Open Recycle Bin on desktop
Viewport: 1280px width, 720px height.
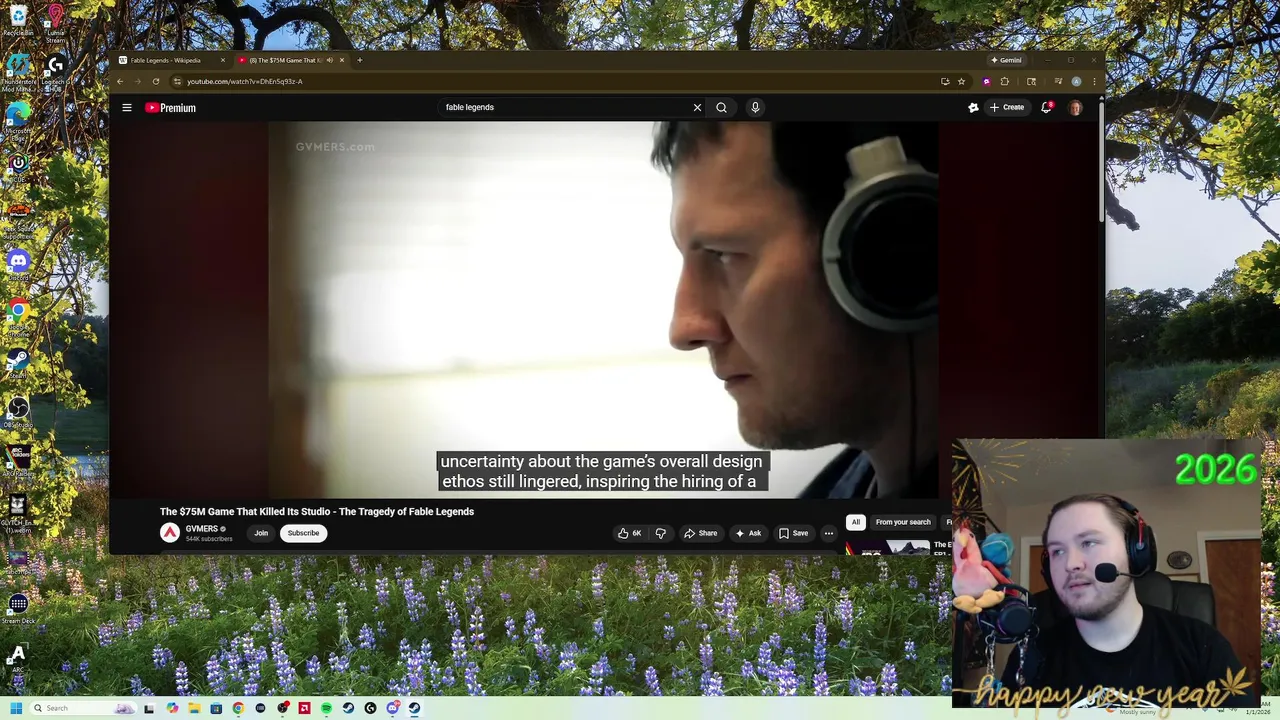point(18,19)
